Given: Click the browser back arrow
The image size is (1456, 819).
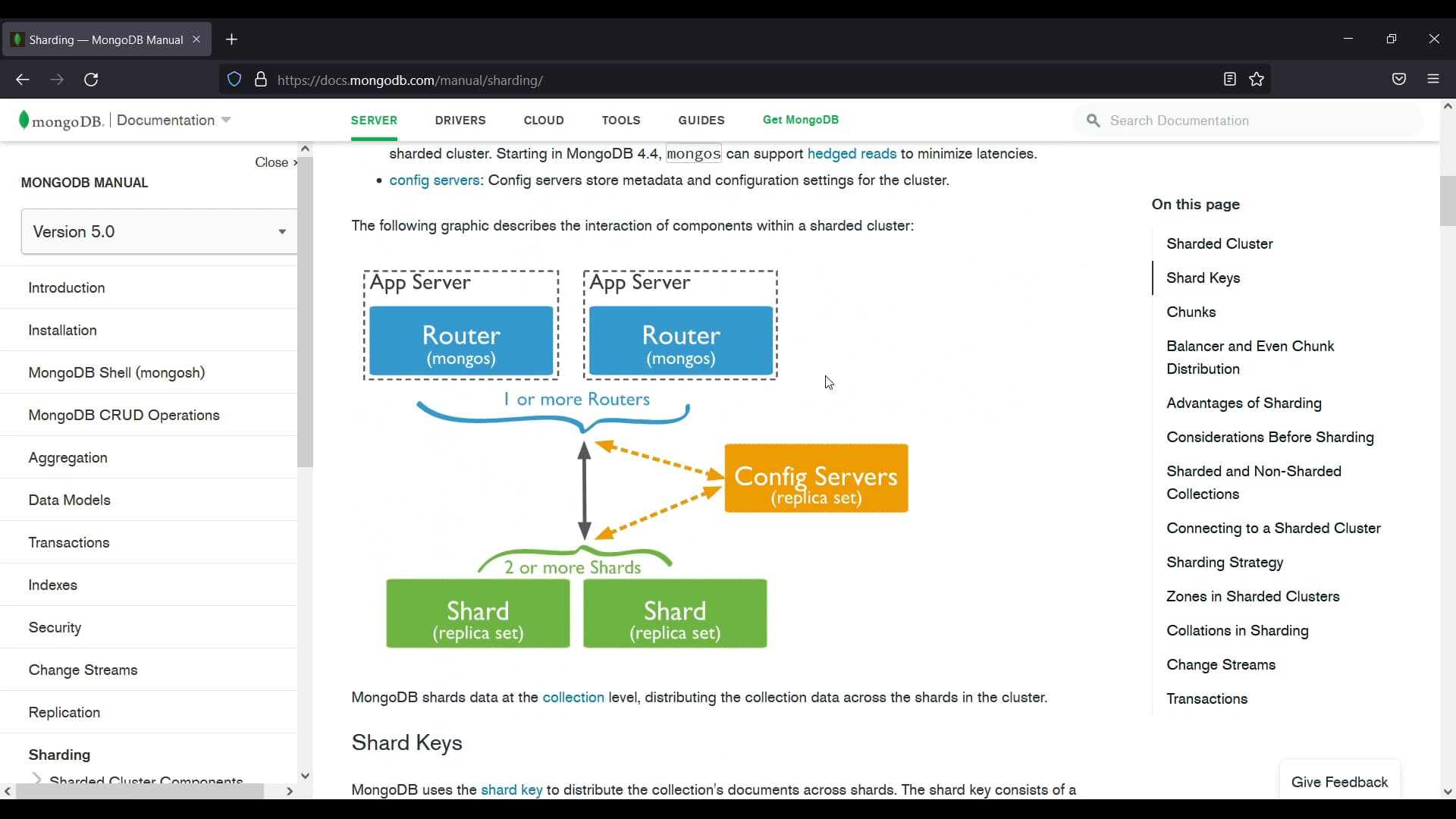Looking at the screenshot, I should coord(22,80).
